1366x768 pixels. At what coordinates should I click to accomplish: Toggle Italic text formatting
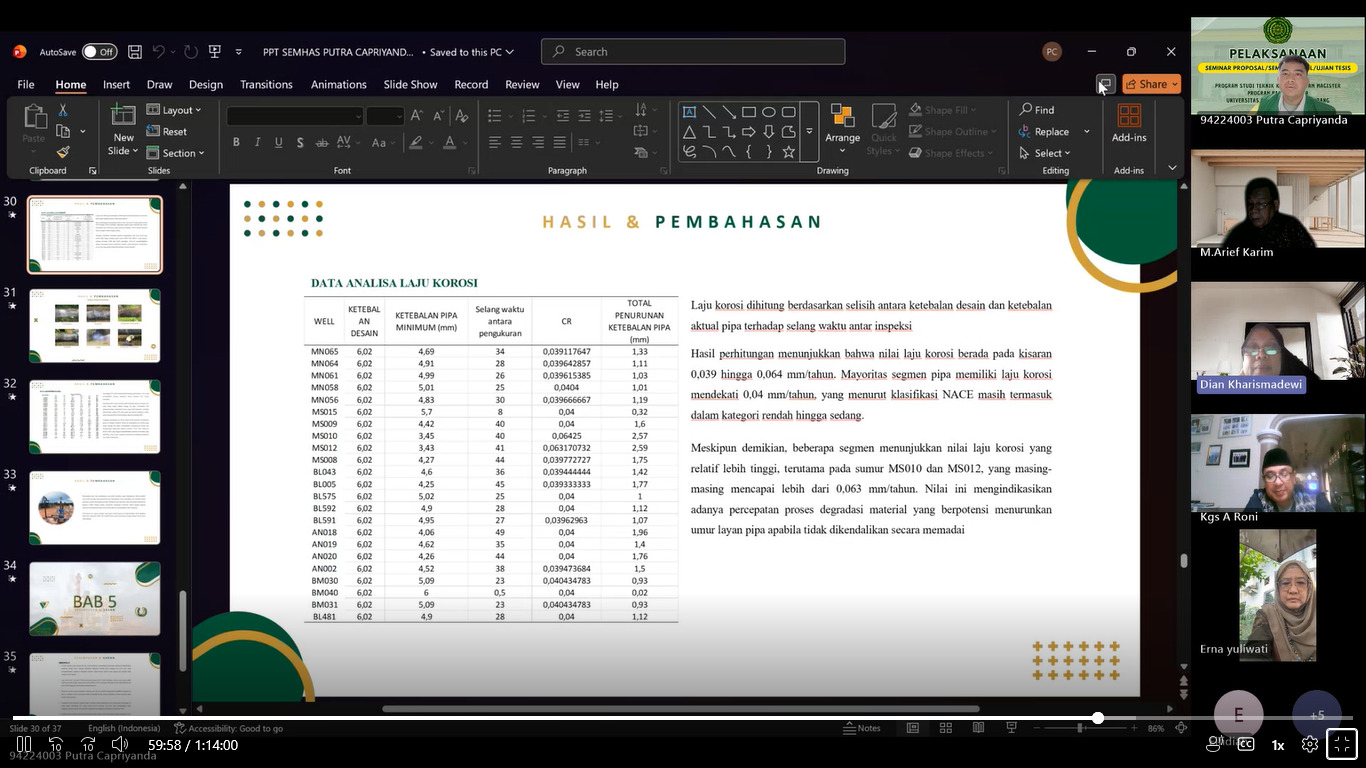257,142
